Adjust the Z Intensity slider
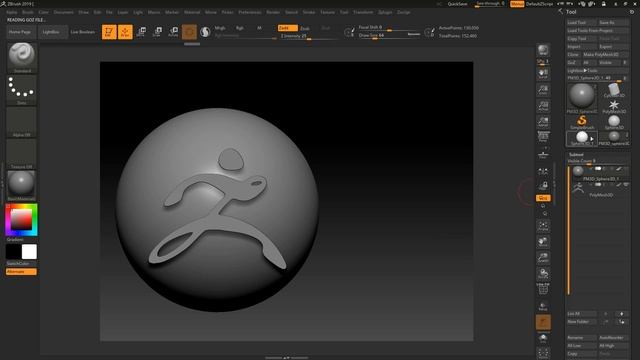The image size is (640, 360). 309,36
